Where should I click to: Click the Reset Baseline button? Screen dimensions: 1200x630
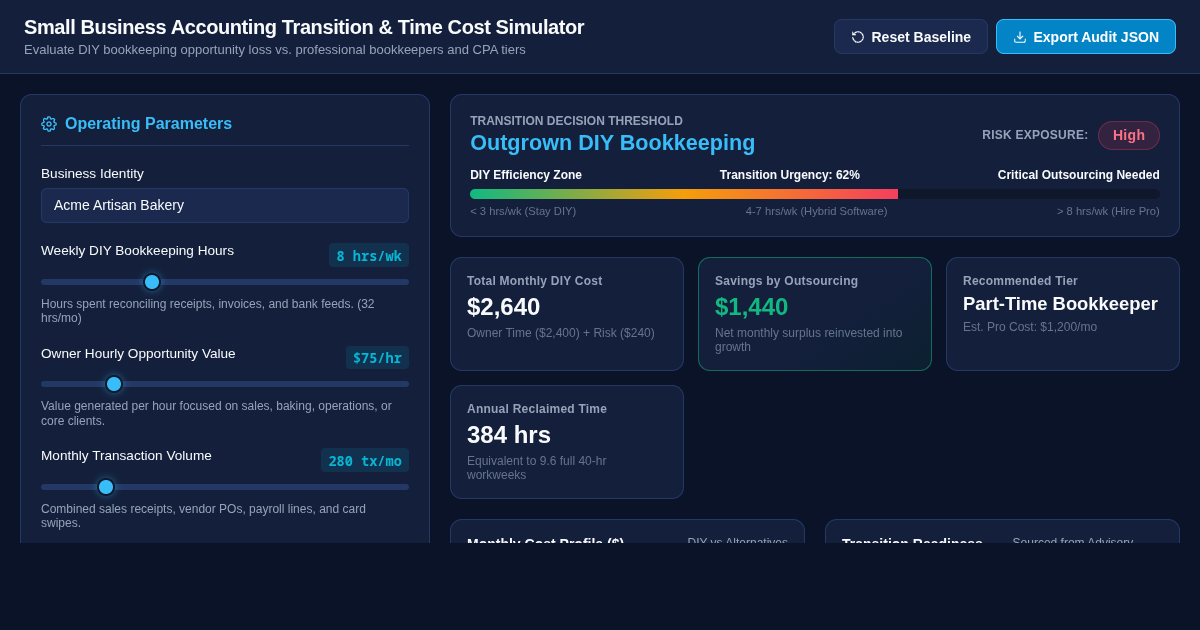(x=911, y=37)
